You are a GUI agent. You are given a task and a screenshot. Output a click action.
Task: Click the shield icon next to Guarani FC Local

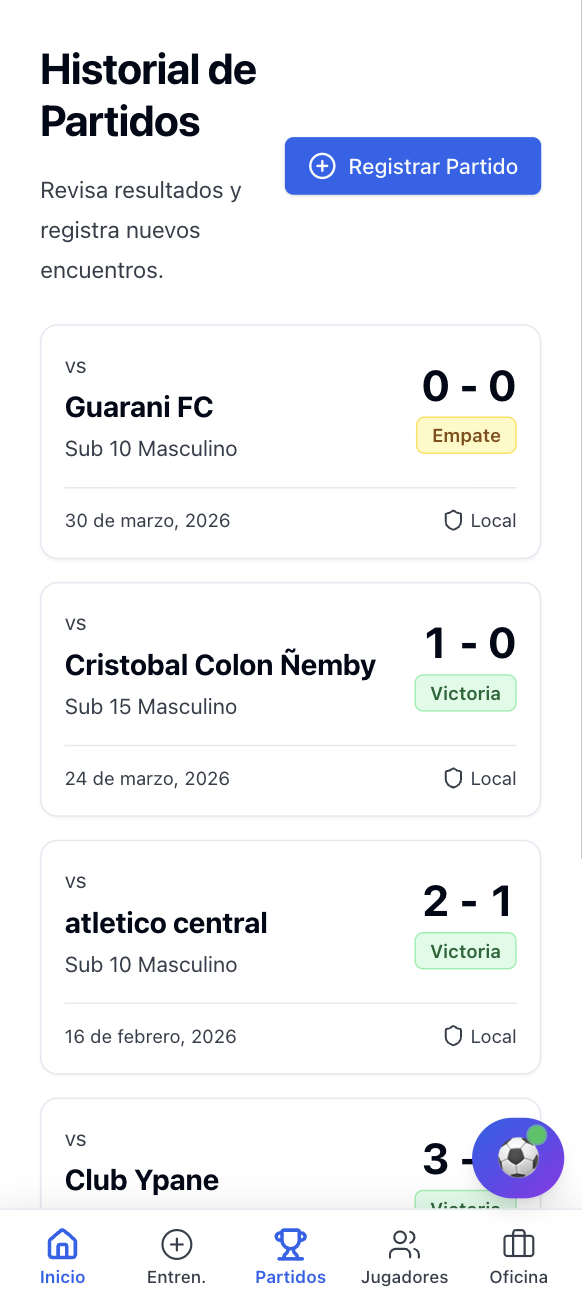(453, 520)
